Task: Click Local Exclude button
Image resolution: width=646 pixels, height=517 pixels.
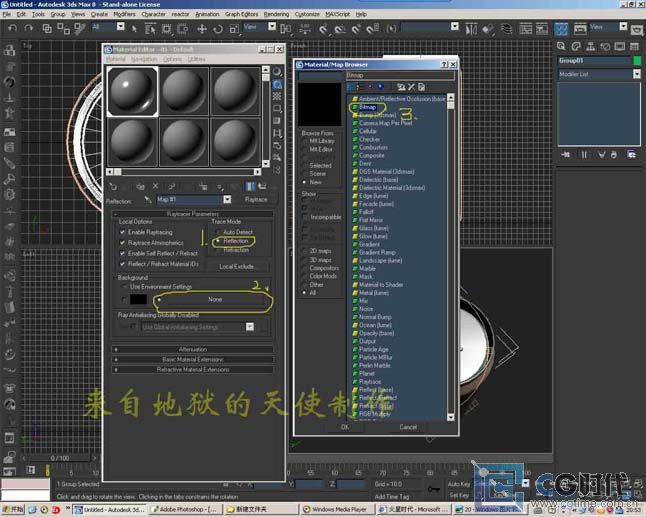Action: point(236,267)
